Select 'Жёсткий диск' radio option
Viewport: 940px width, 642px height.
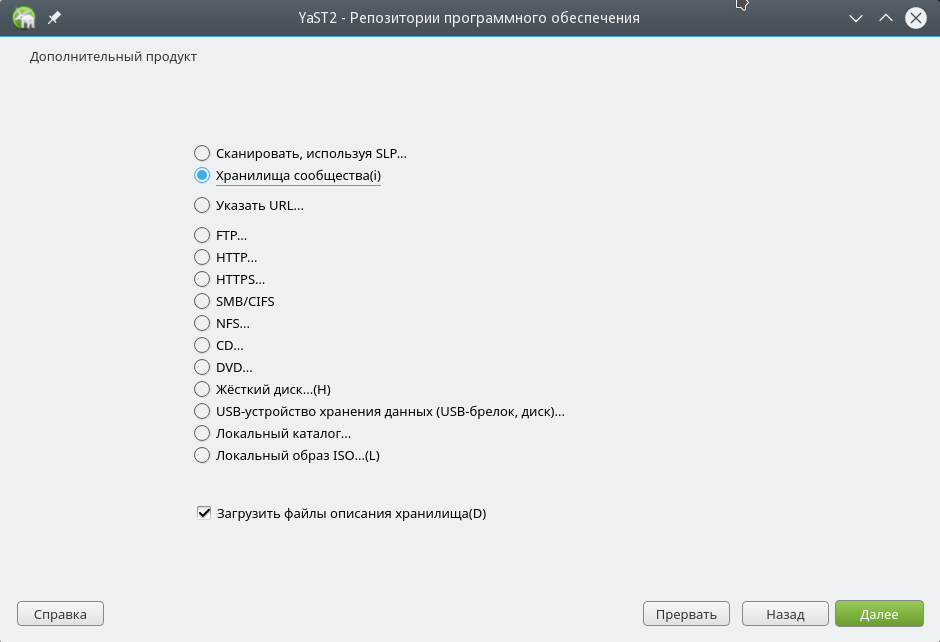point(202,389)
